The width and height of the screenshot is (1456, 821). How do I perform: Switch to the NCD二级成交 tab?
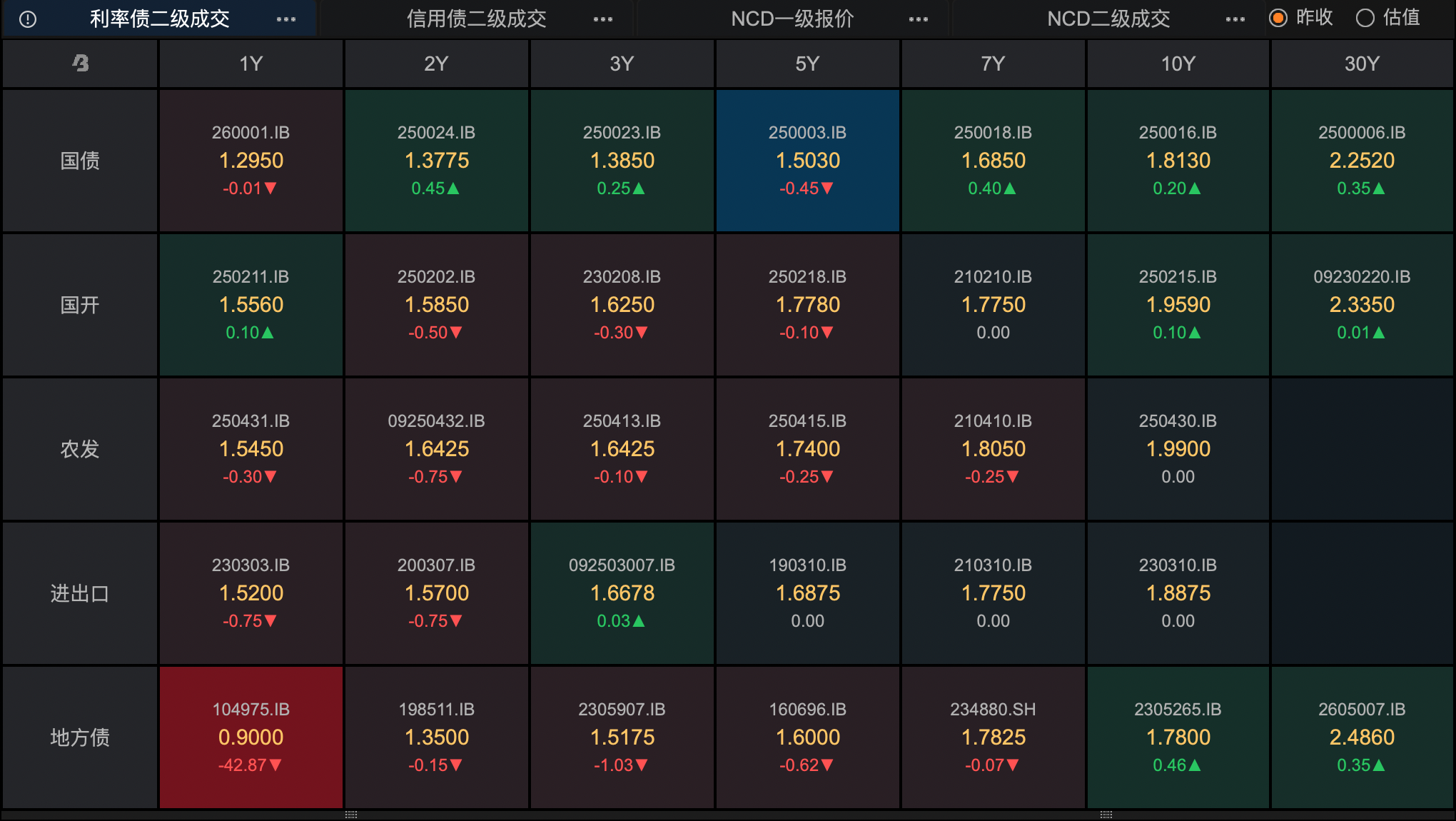click(x=1108, y=19)
